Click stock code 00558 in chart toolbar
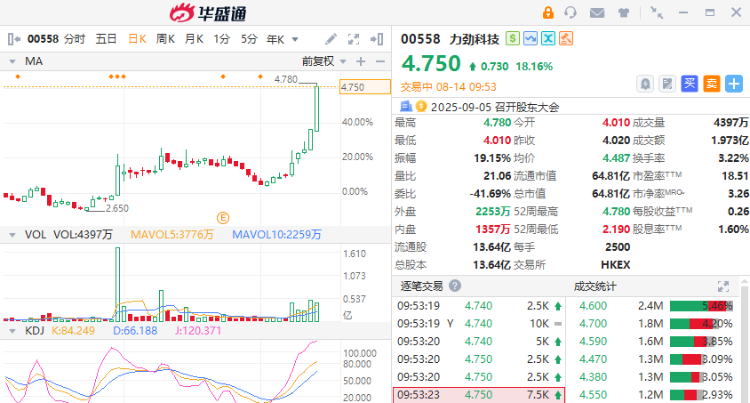Image resolution: width=750 pixels, height=403 pixels. click(x=43, y=39)
